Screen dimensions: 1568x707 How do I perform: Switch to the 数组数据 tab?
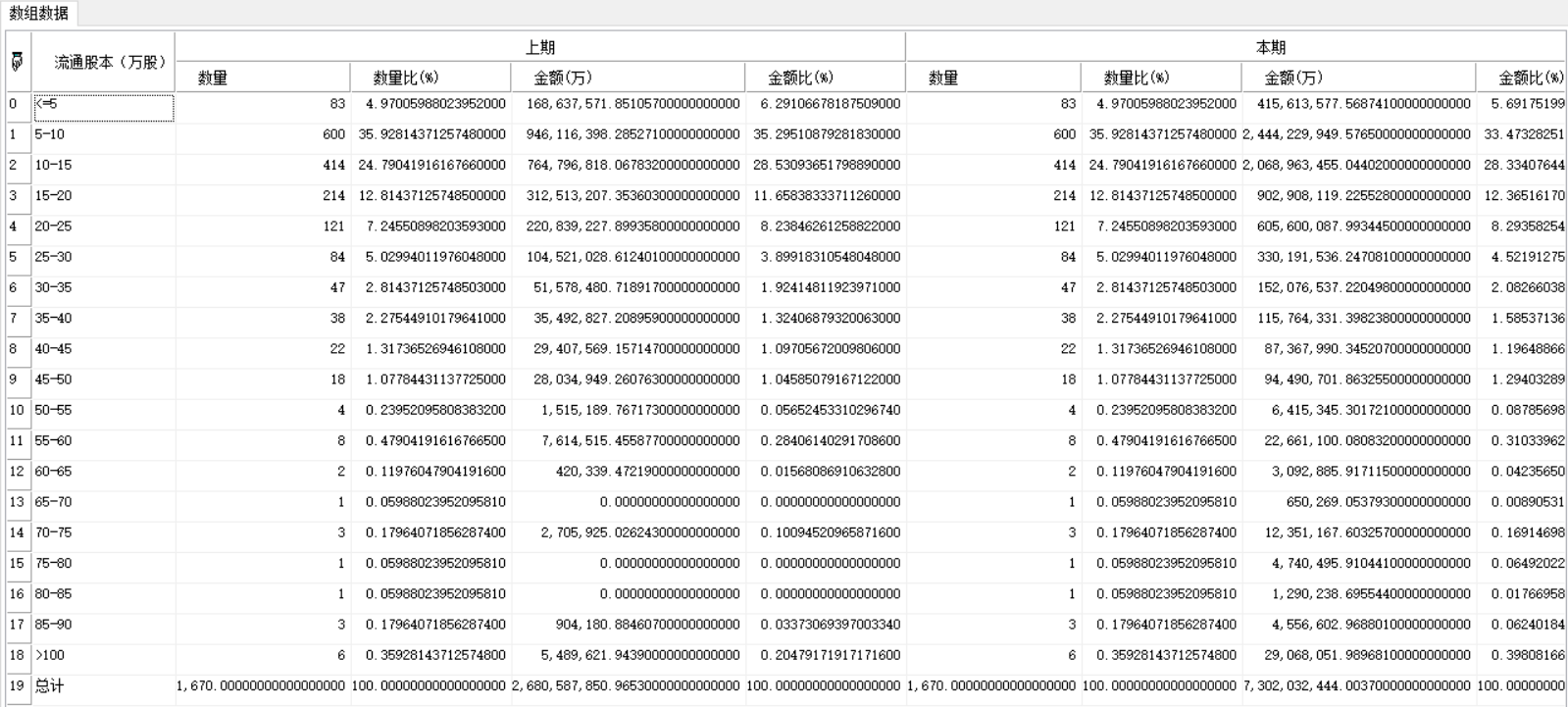[x=39, y=14]
